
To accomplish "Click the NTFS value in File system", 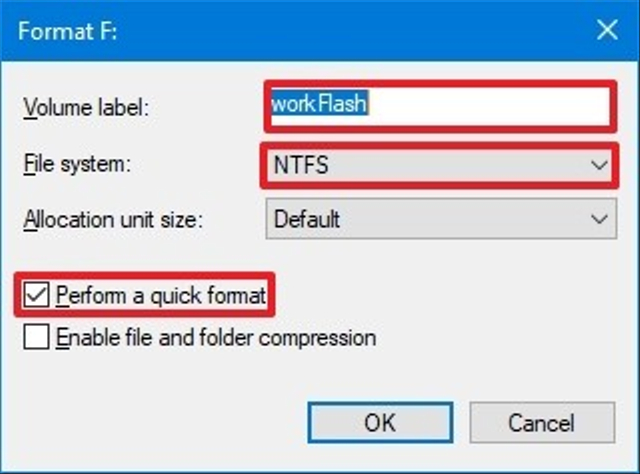I will pos(302,165).
